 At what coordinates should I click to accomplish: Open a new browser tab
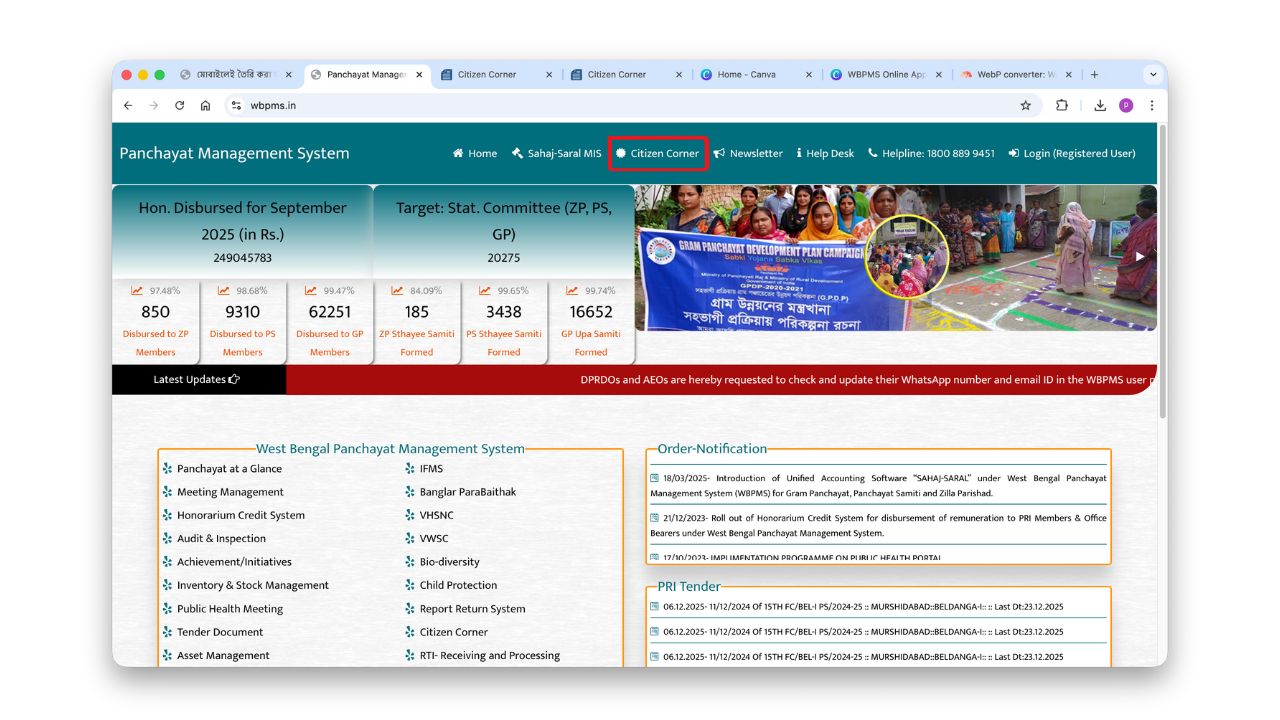(1095, 75)
